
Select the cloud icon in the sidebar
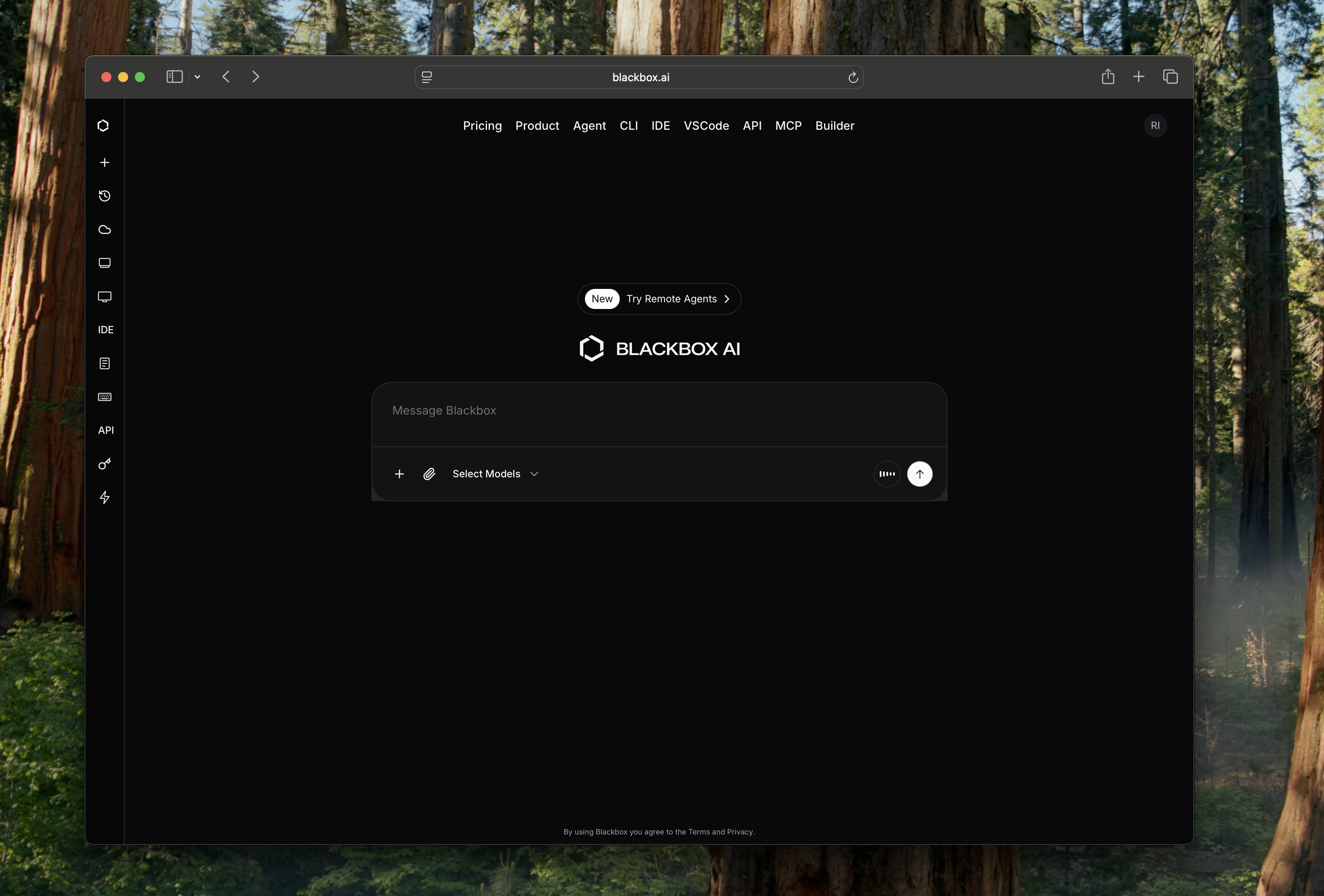[x=105, y=229]
